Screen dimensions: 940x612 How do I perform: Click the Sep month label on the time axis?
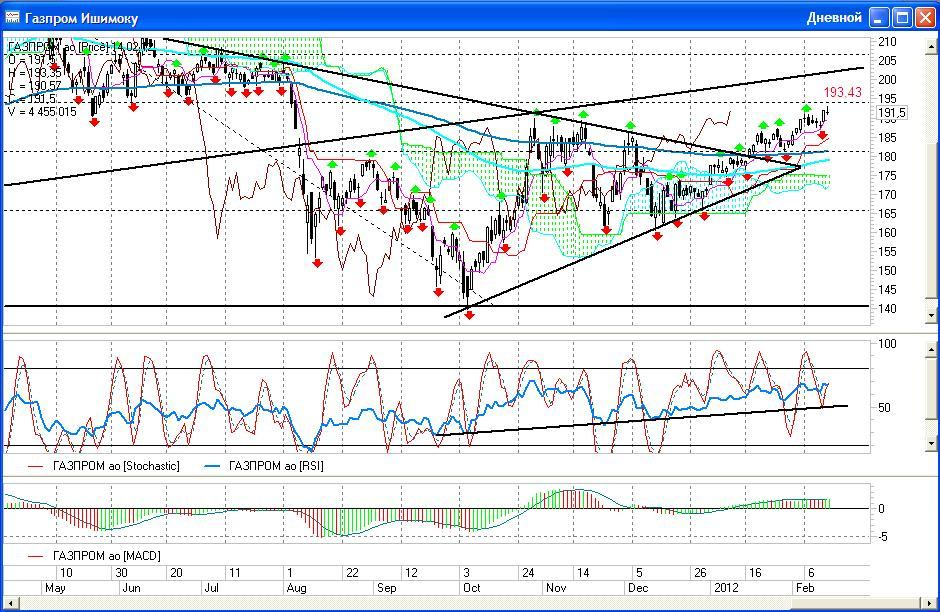click(x=387, y=588)
